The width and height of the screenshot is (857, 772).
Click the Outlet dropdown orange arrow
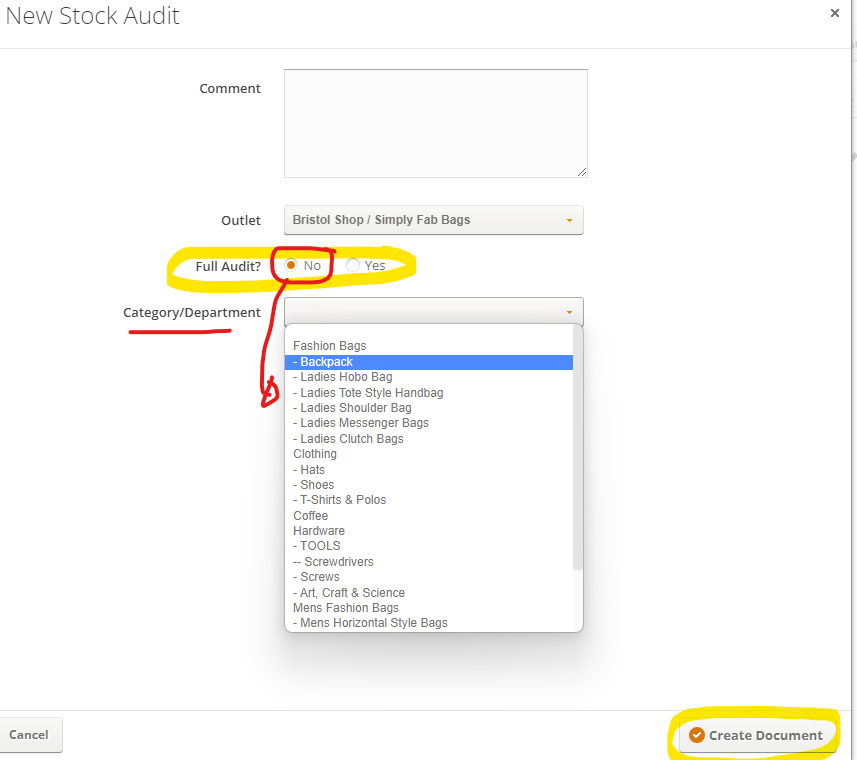pos(569,220)
